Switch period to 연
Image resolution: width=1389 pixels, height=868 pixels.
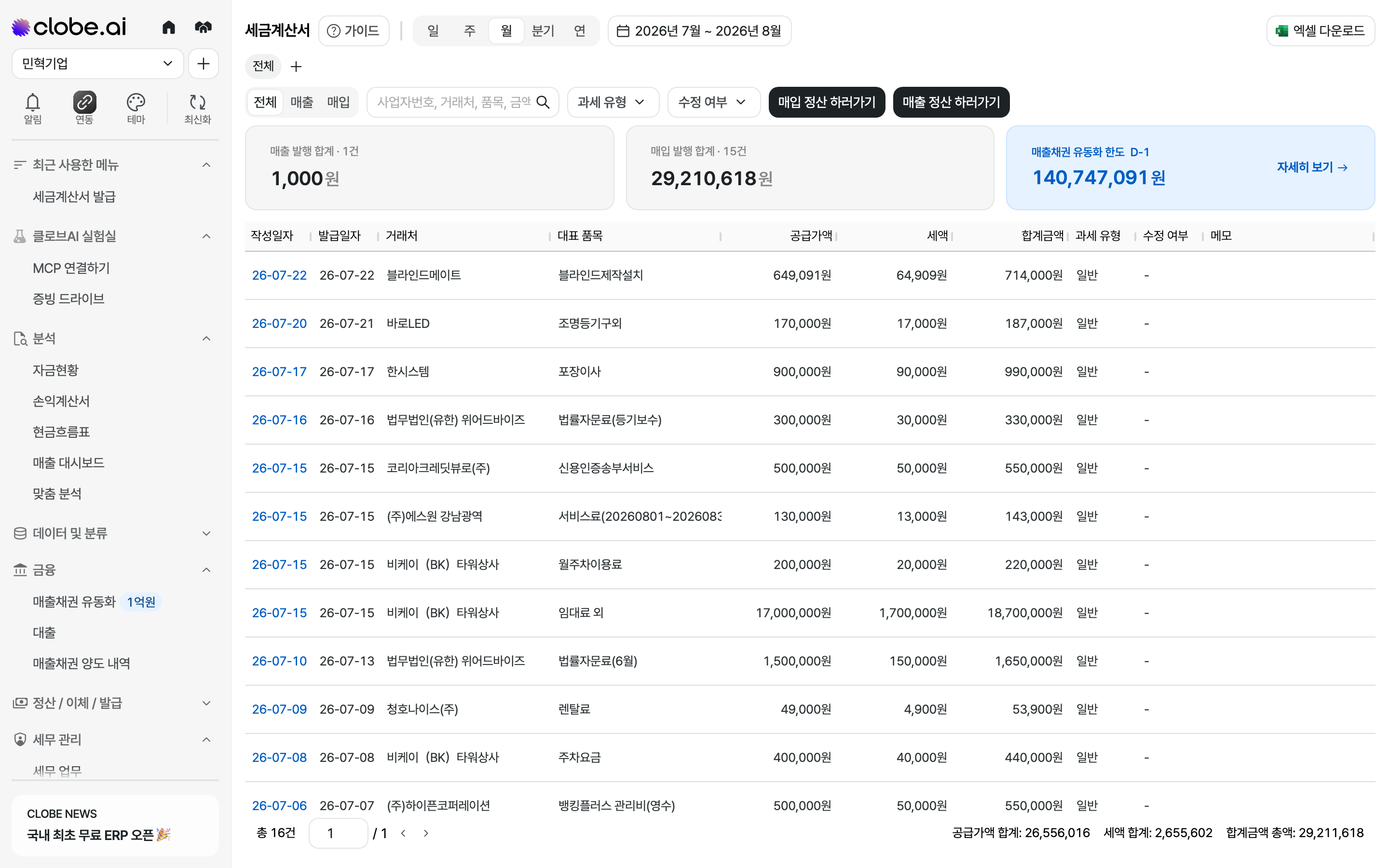point(580,30)
